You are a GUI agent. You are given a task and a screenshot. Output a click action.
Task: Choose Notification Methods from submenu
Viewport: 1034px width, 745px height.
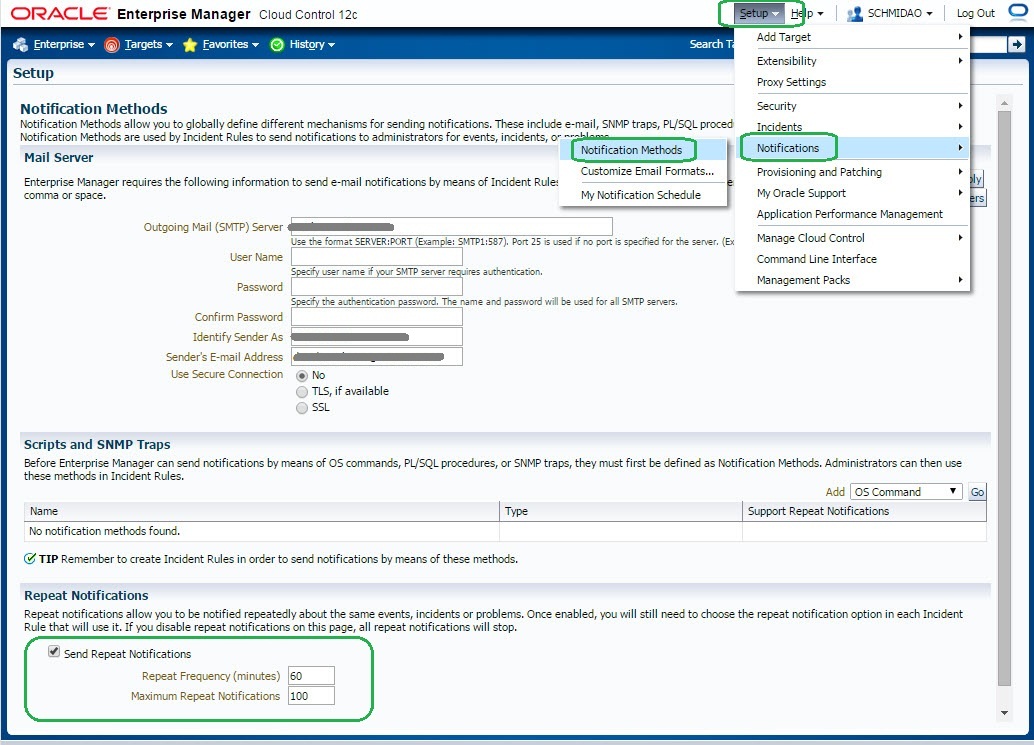pyautogui.click(x=631, y=150)
